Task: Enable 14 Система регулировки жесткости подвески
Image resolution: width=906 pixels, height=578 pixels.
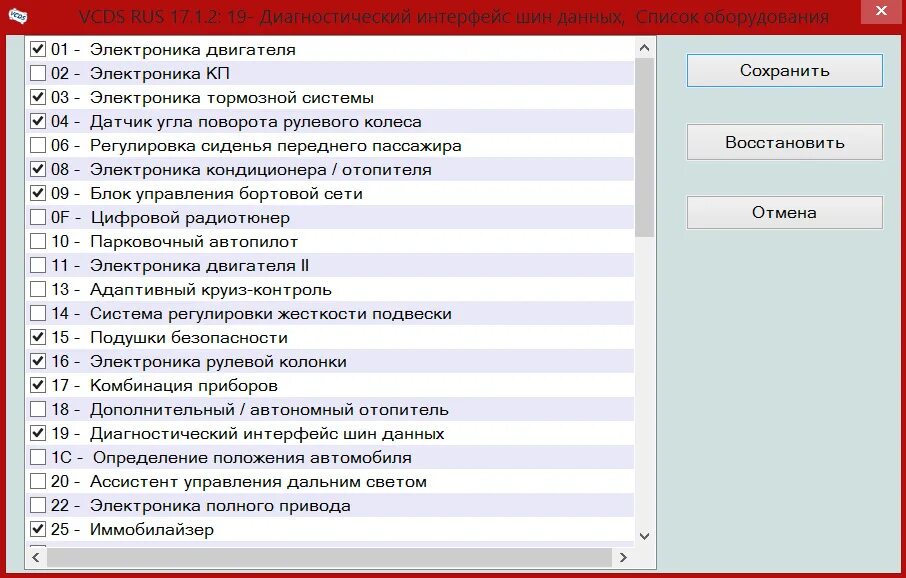Action: (38, 313)
